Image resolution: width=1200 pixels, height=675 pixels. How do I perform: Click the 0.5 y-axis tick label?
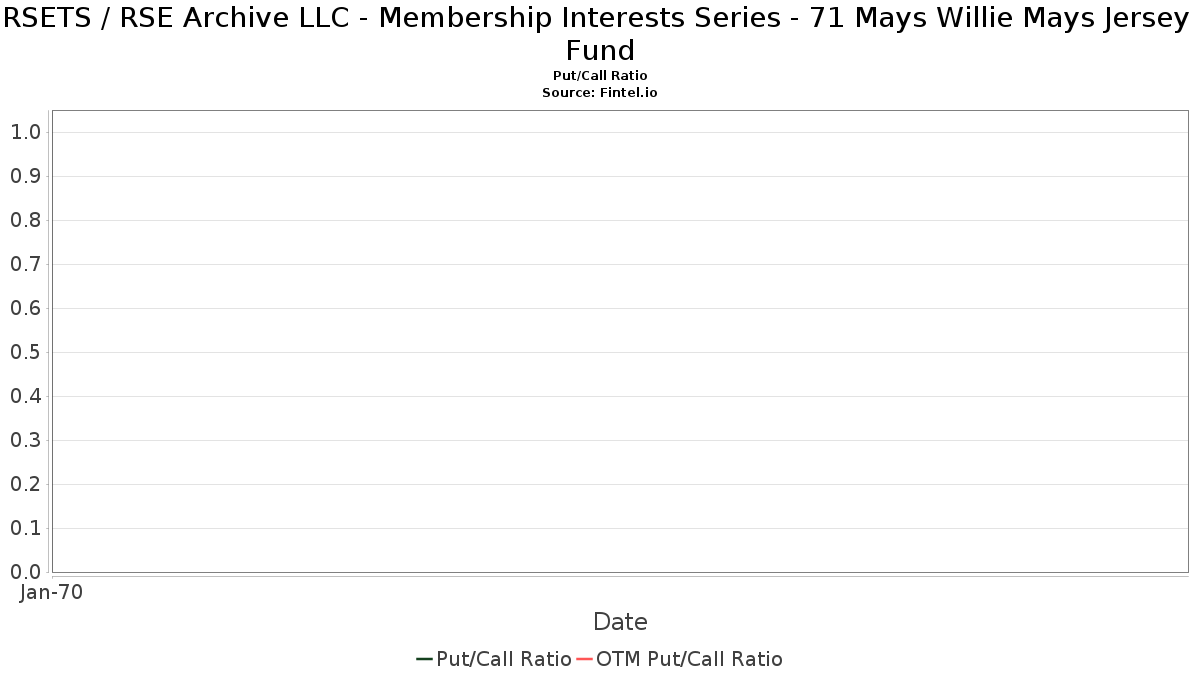point(26,352)
